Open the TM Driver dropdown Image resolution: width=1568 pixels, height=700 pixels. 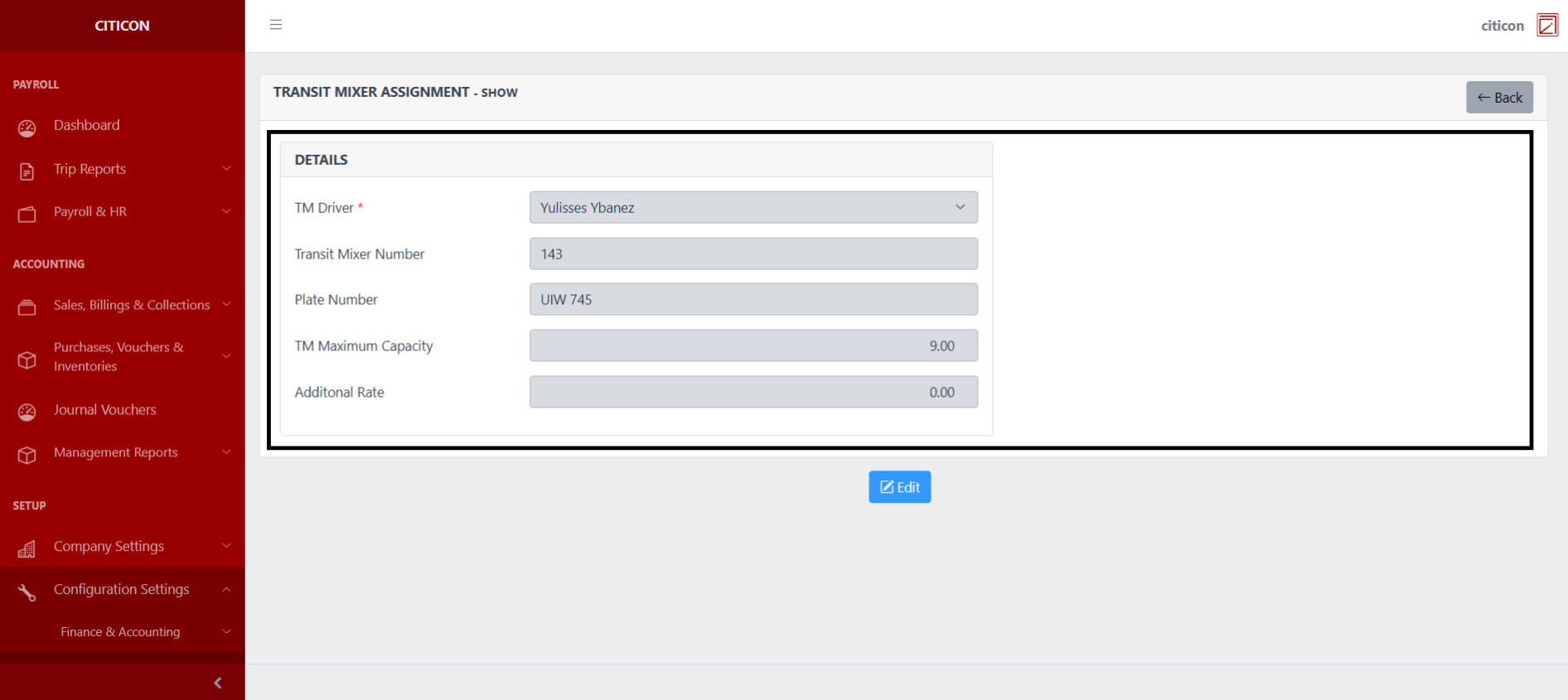(753, 207)
